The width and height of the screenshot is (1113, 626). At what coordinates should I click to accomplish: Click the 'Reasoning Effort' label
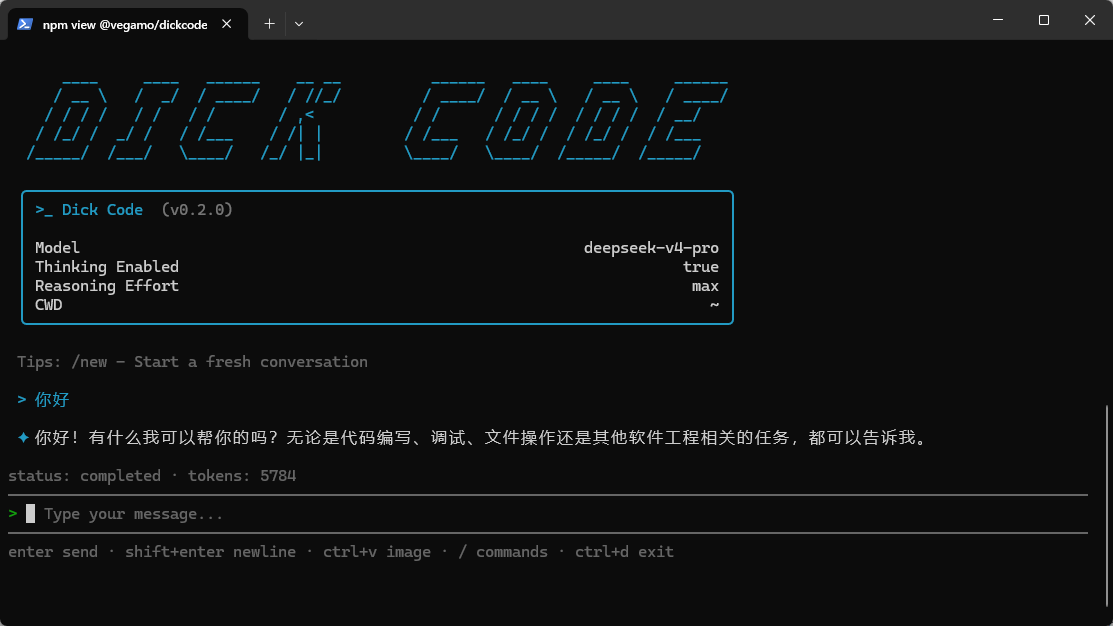pos(106,286)
